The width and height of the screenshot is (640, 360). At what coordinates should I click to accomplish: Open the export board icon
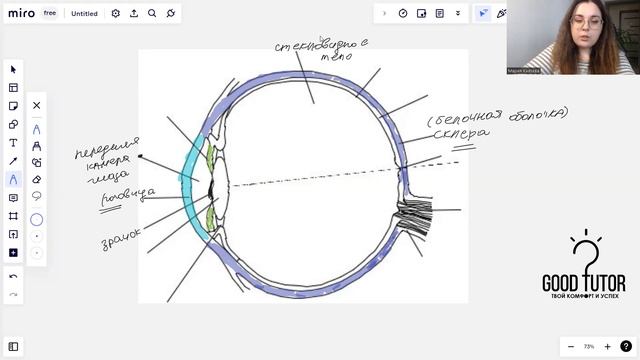tap(134, 13)
